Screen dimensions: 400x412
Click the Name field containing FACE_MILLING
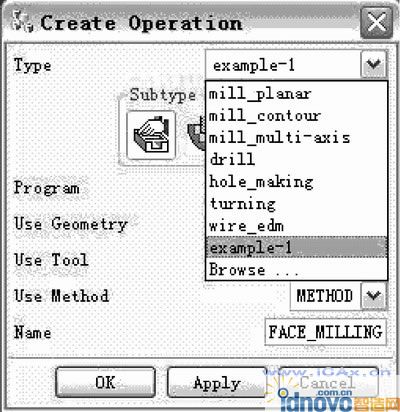pos(325,332)
